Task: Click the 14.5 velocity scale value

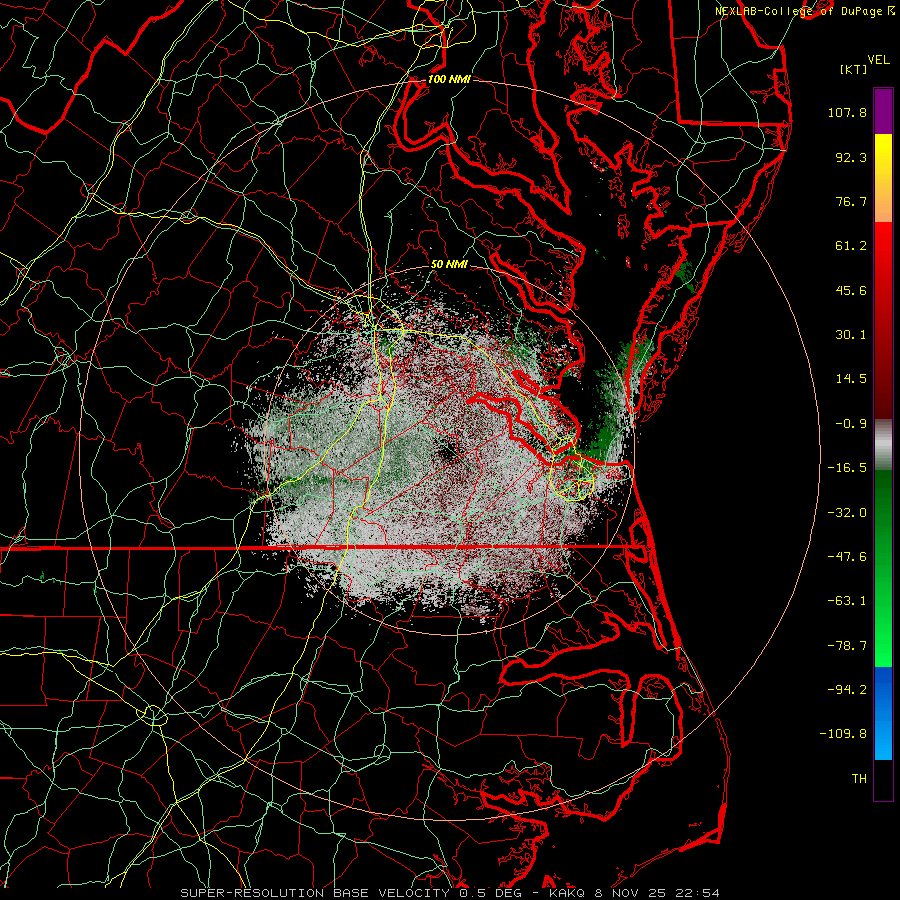Action: (851, 379)
